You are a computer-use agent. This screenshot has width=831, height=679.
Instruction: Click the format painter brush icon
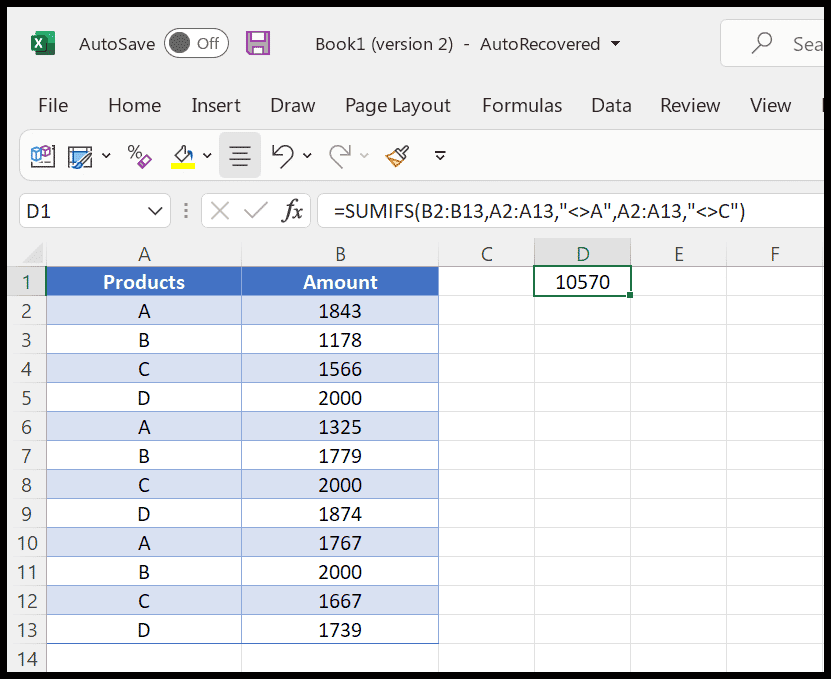(x=398, y=156)
